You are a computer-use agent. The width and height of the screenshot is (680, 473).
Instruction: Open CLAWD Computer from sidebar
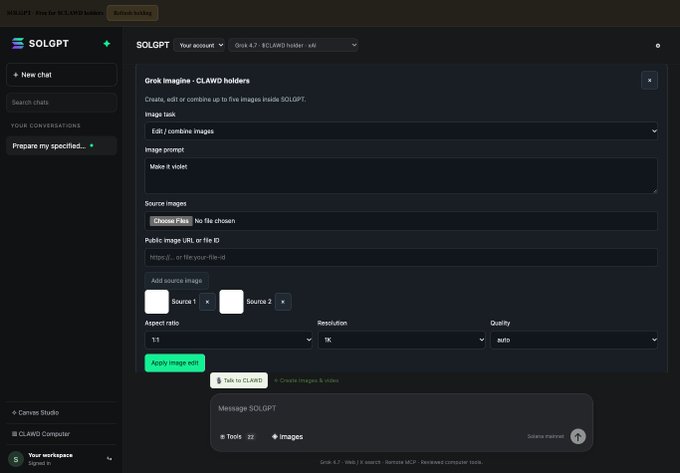point(62,434)
